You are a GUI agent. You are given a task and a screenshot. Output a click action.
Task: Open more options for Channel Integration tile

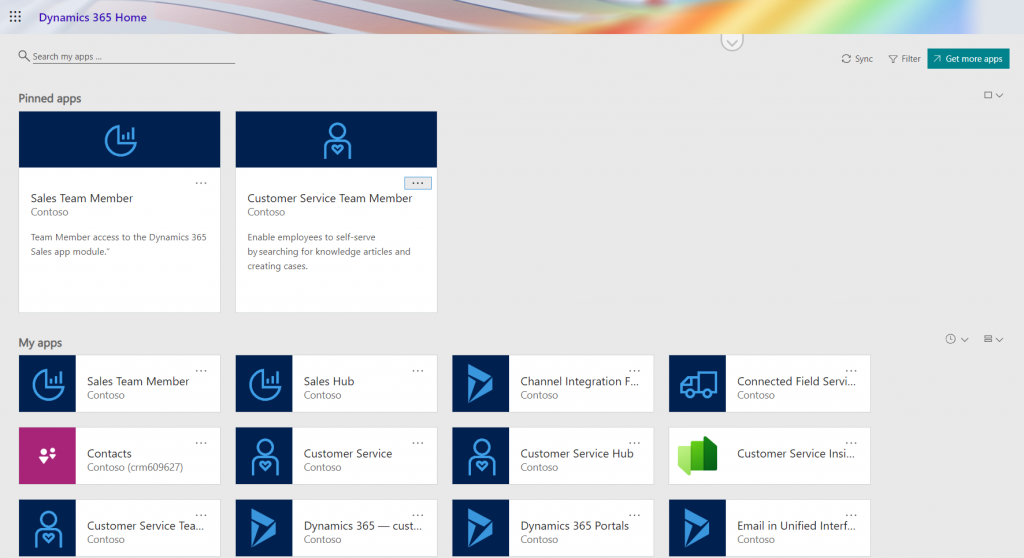(635, 370)
